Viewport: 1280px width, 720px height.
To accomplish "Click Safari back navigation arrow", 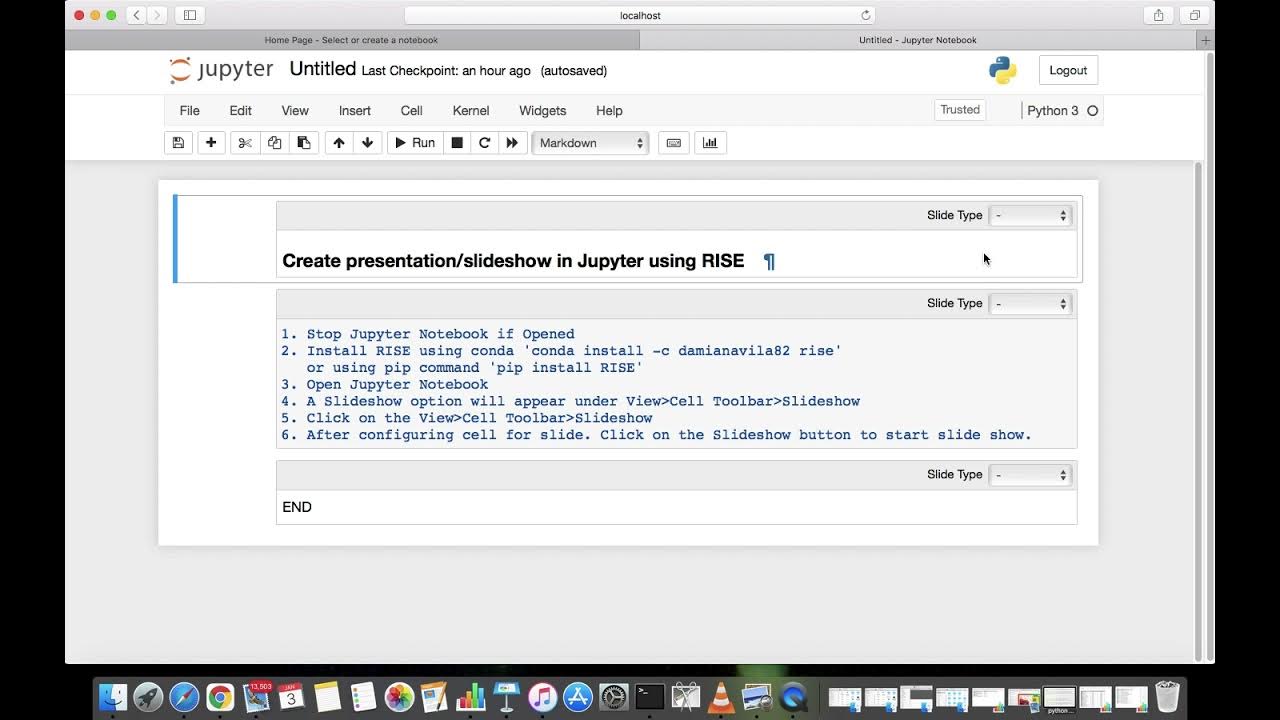I will click(x=137, y=15).
